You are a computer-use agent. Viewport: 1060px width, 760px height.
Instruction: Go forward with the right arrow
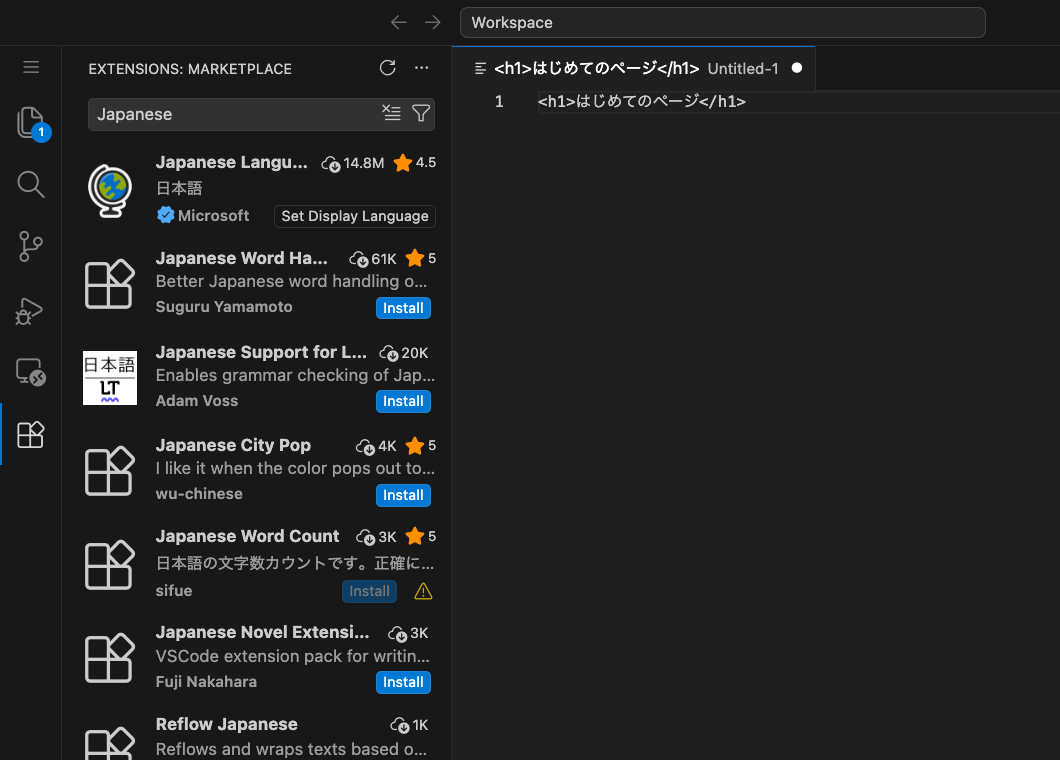433,22
